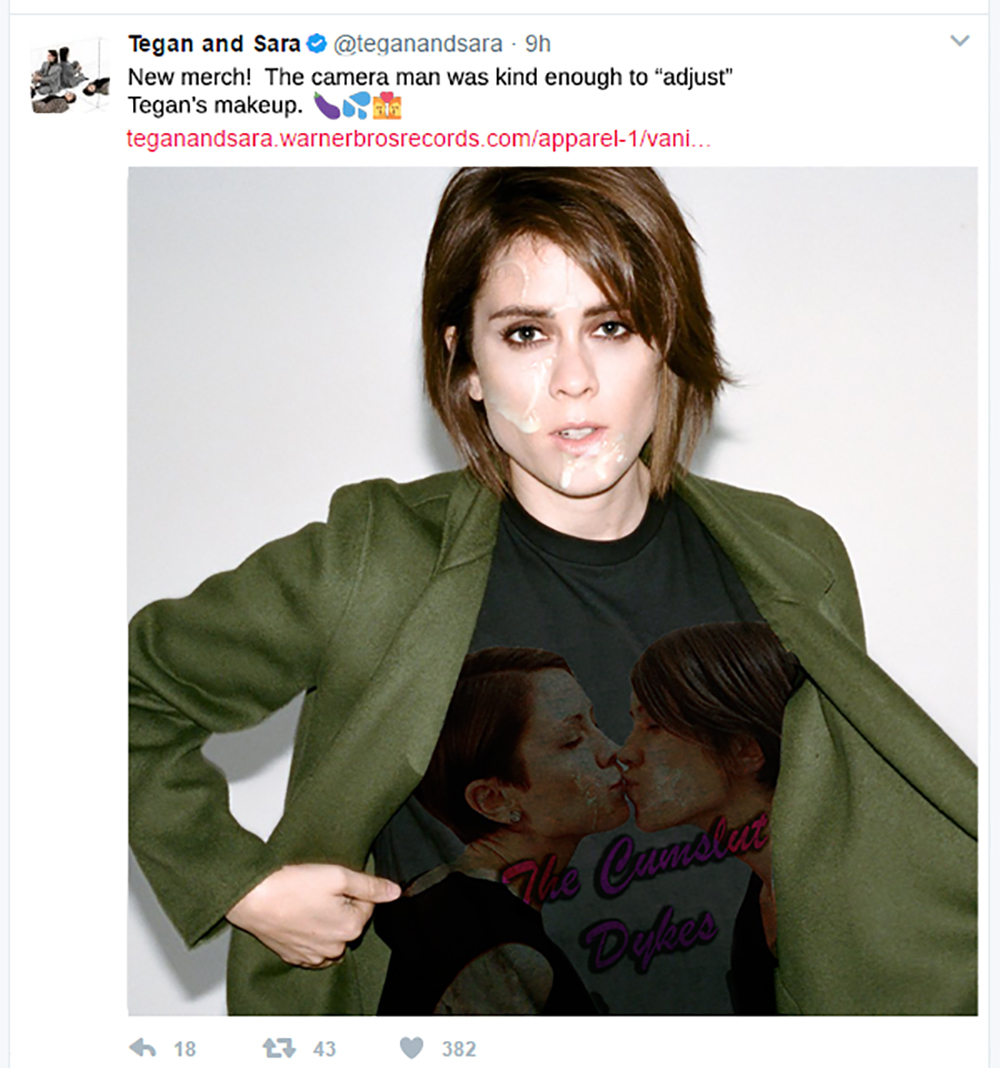Open the tweet options caret menu
Image resolution: width=1000 pixels, height=1068 pixels.
[x=959, y=42]
